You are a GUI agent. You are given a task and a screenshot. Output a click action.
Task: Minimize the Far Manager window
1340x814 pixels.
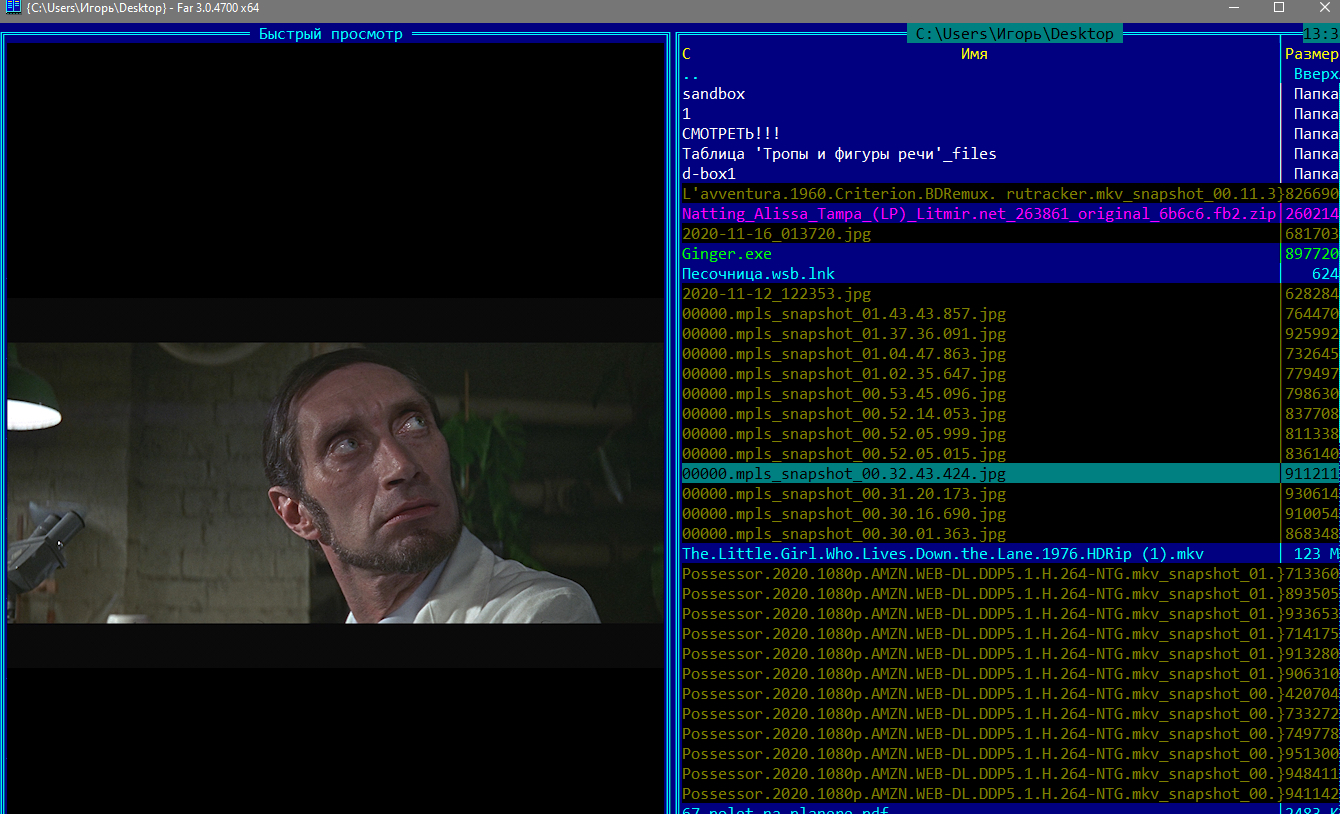click(1232, 8)
